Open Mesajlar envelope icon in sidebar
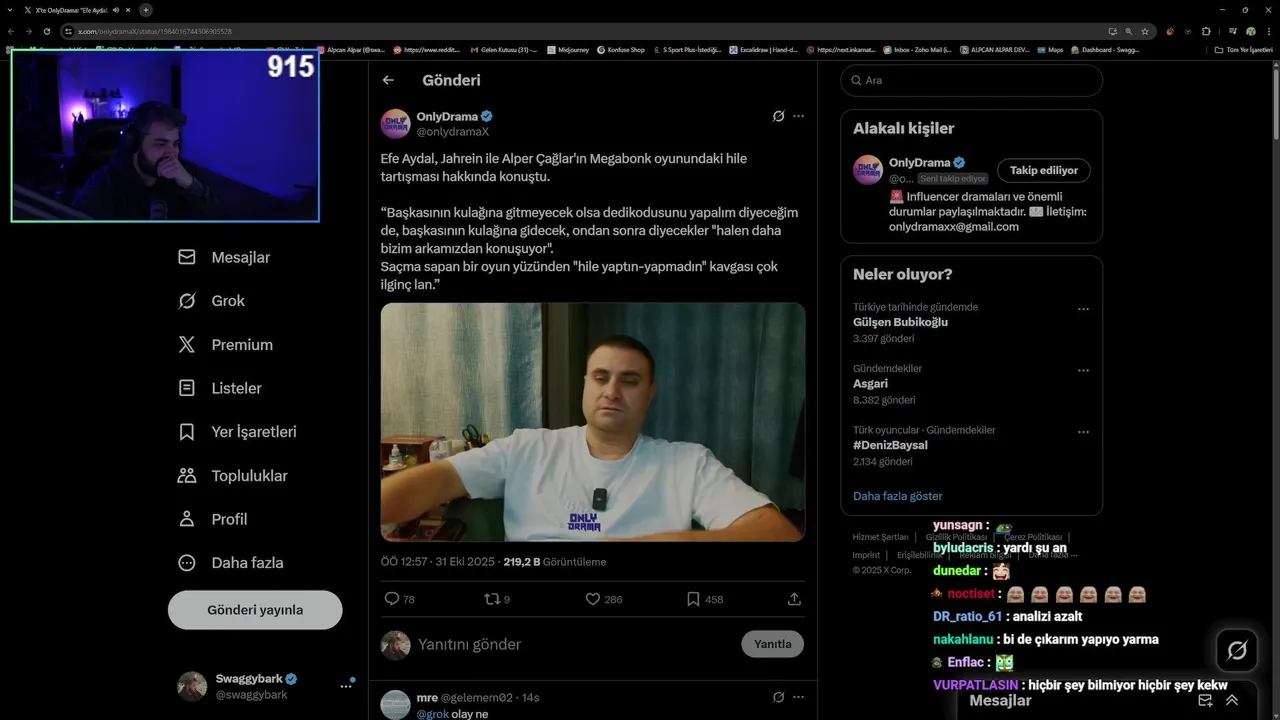Image resolution: width=1280 pixels, height=720 pixels. click(187, 257)
